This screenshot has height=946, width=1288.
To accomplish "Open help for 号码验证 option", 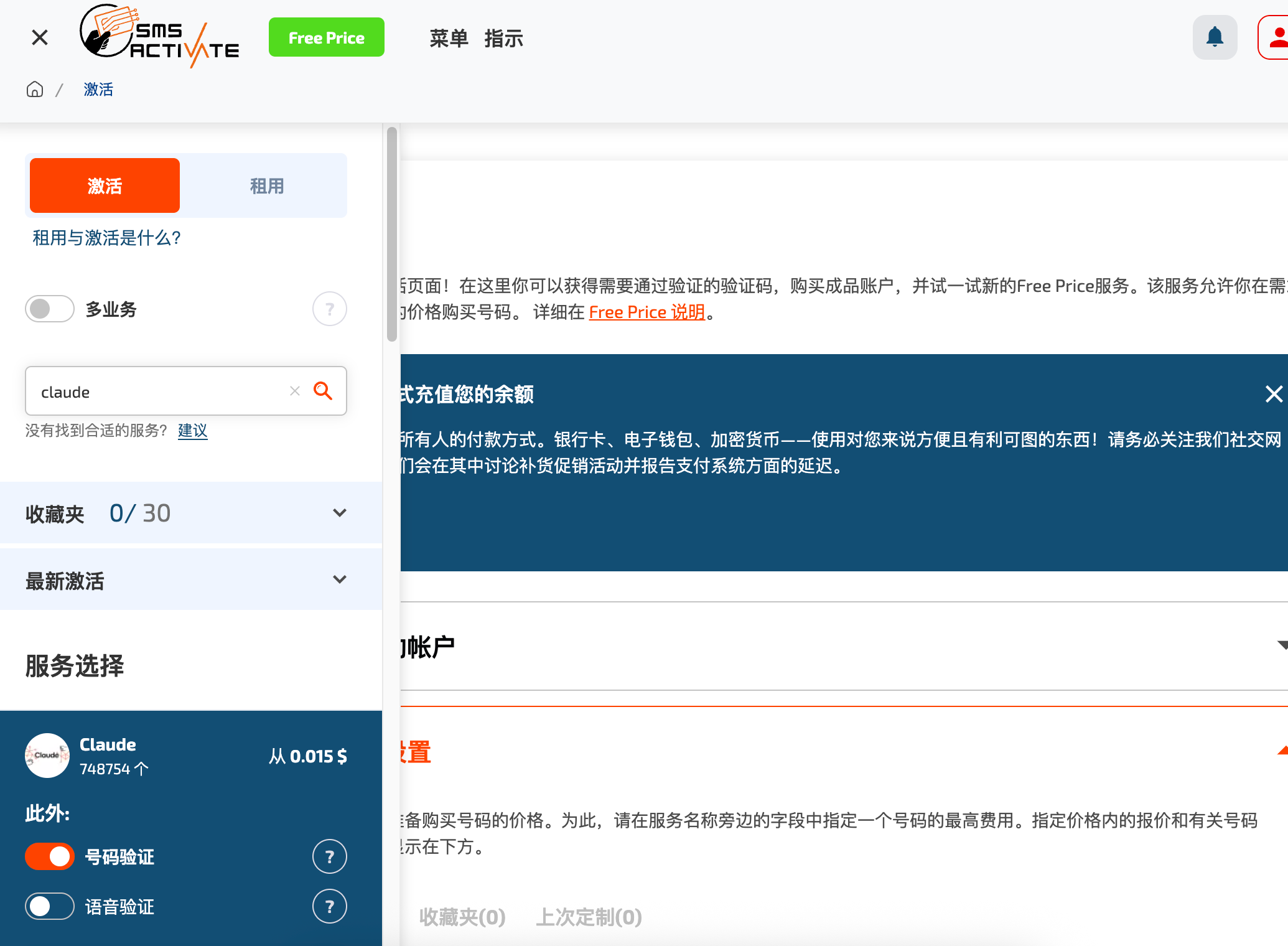I will click(x=329, y=857).
